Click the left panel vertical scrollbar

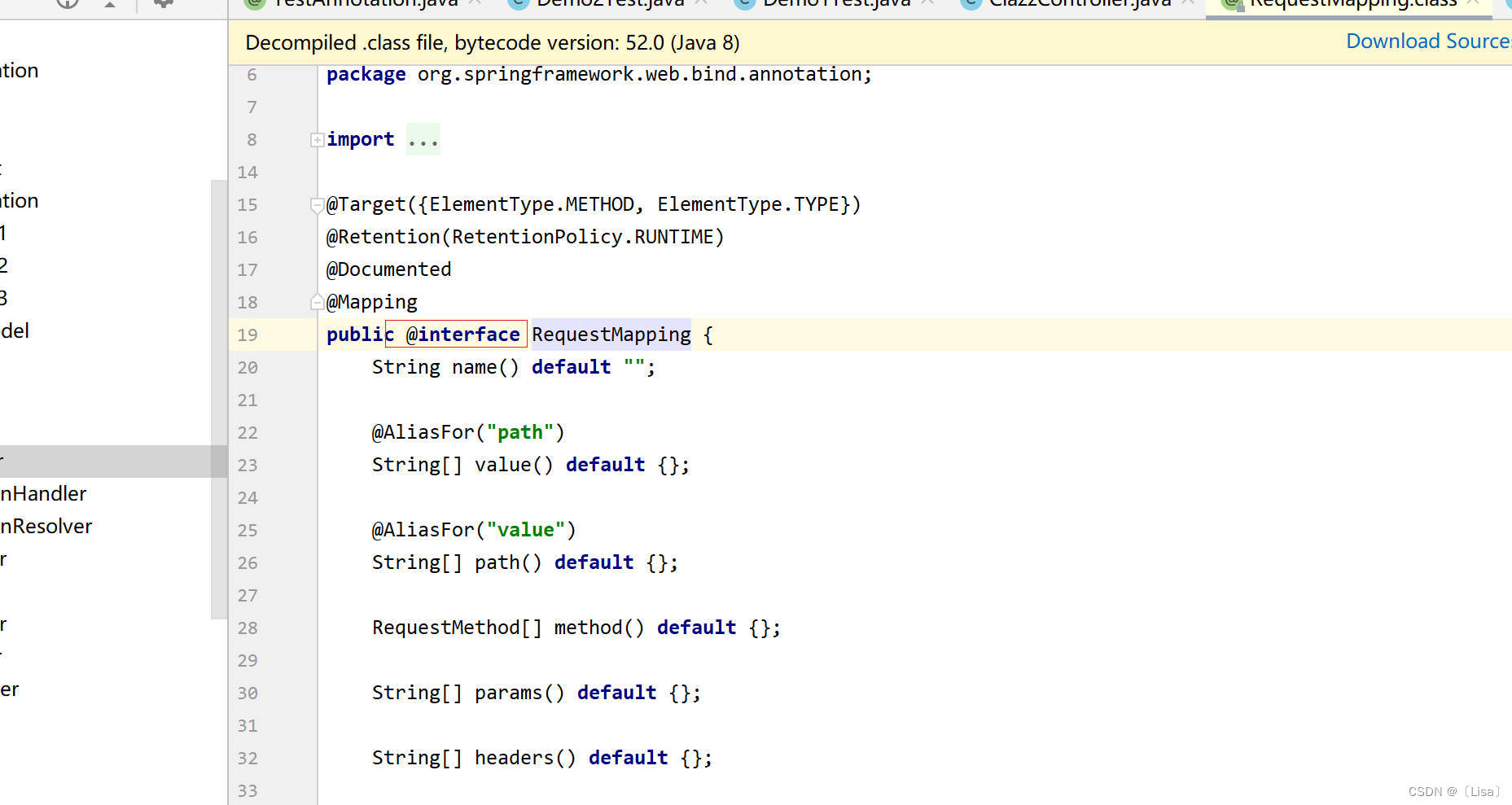coord(218,399)
